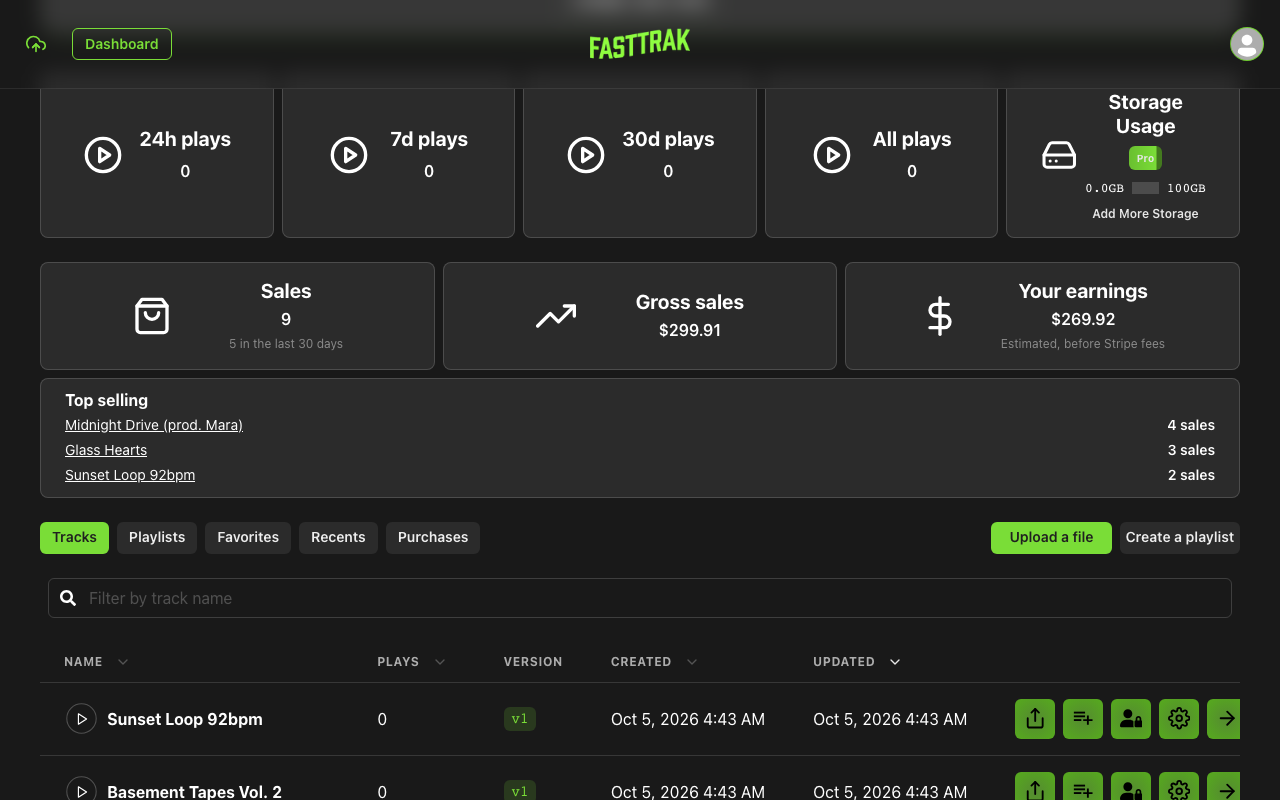The height and width of the screenshot is (800, 1280).
Task: Click the dollar sign icon in earnings card
Action: pos(940,316)
